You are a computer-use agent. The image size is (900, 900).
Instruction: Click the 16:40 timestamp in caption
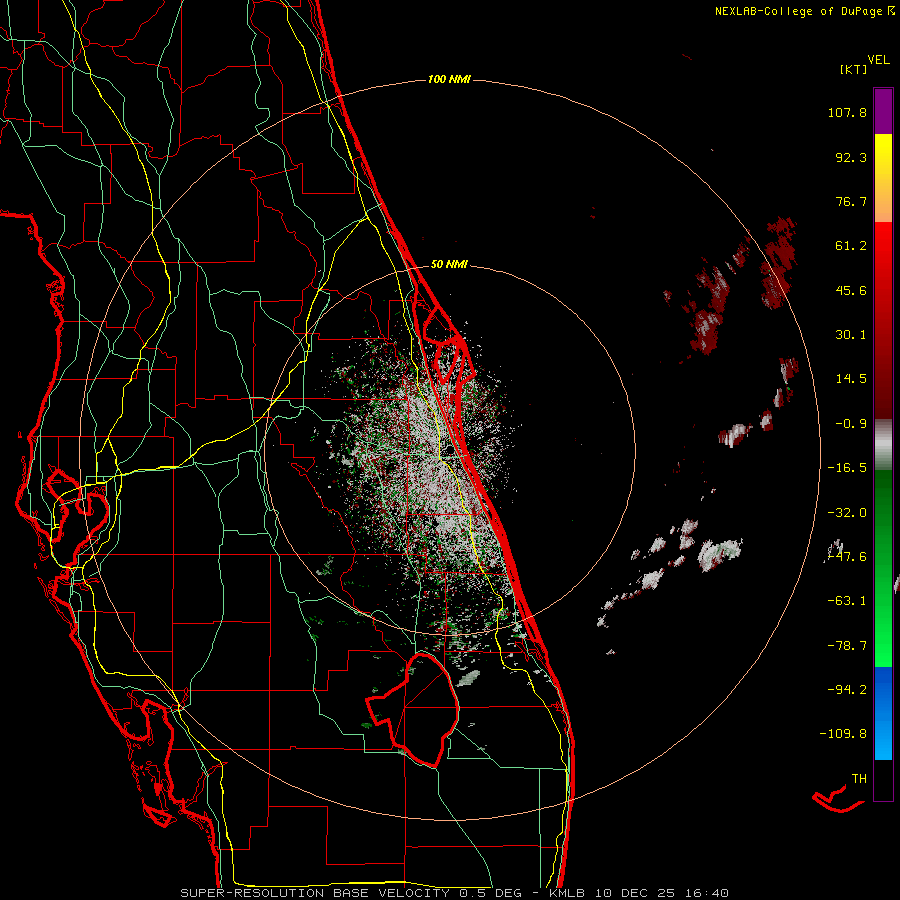pyautogui.click(x=706, y=893)
